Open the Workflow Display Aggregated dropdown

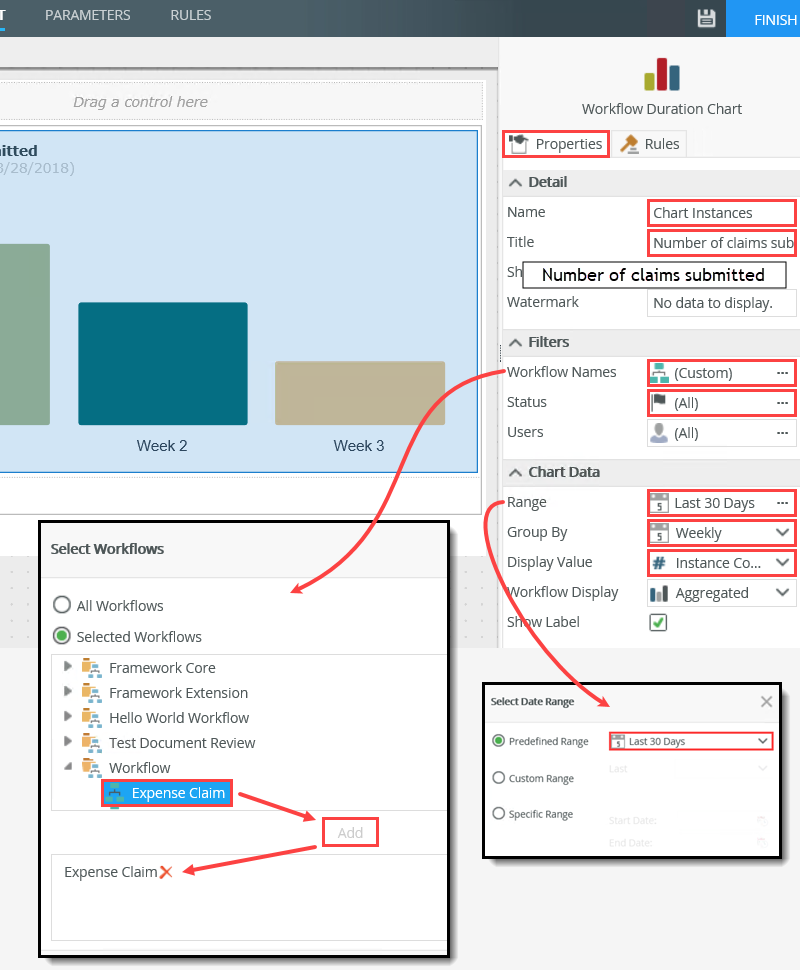[782, 593]
